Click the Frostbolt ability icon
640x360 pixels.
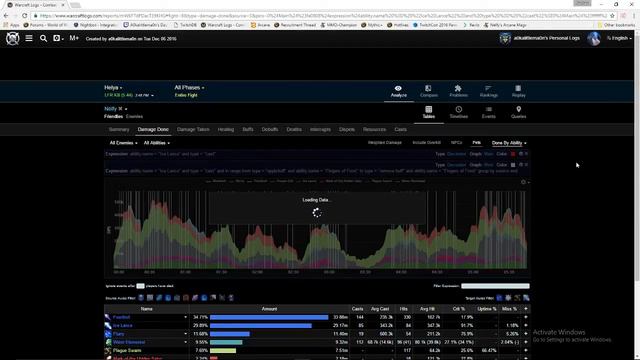click(x=108, y=317)
